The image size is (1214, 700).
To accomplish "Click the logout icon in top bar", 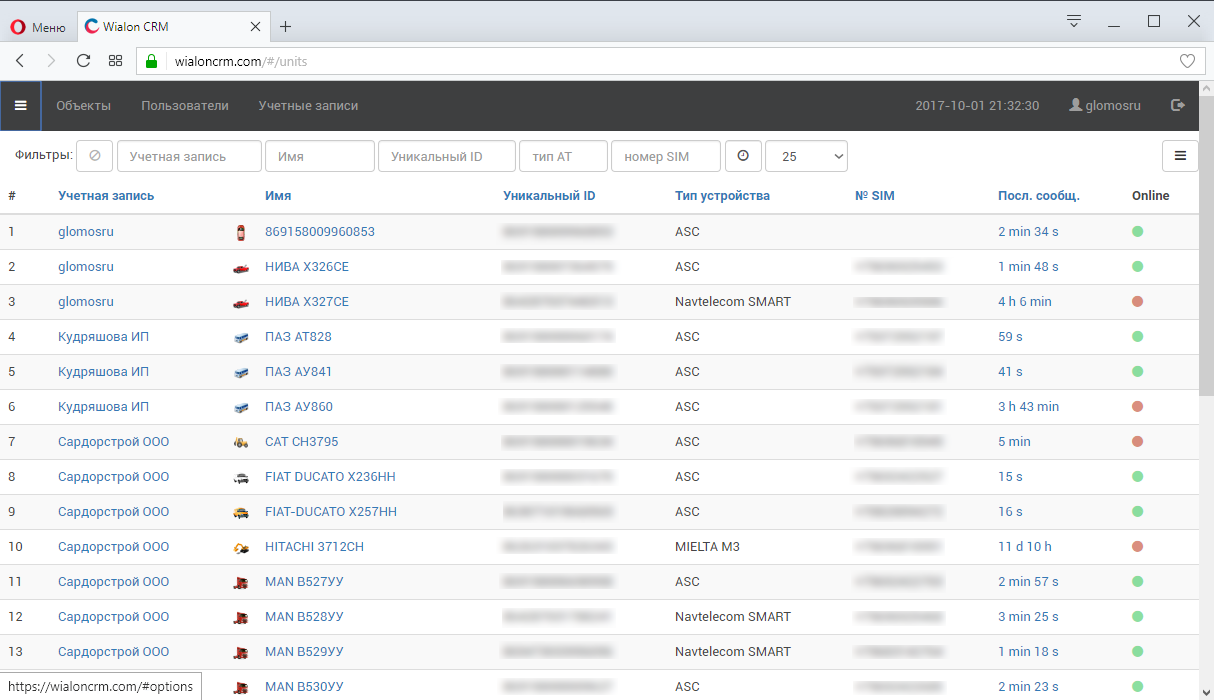I will pyautogui.click(x=1178, y=105).
